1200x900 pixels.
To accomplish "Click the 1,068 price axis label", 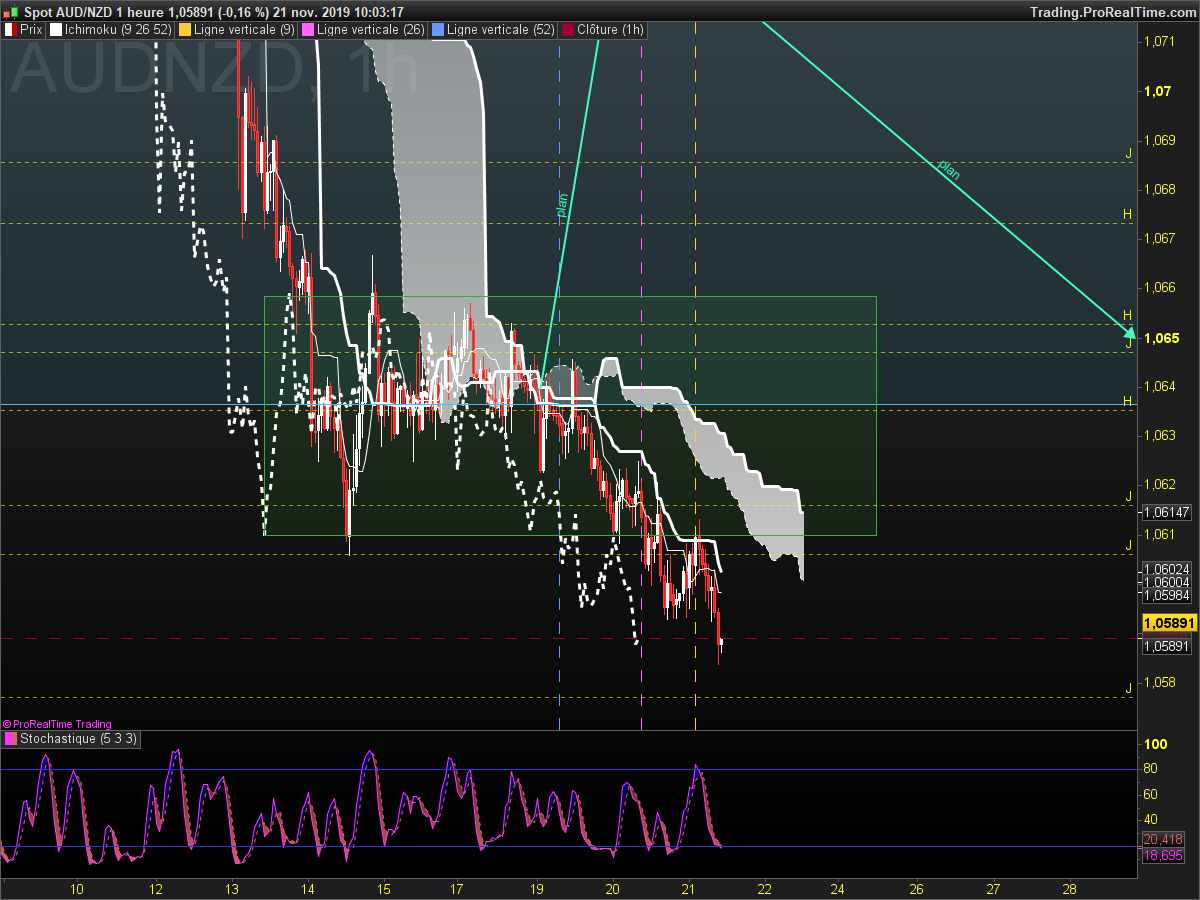I will pyautogui.click(x=1159, y=189).
